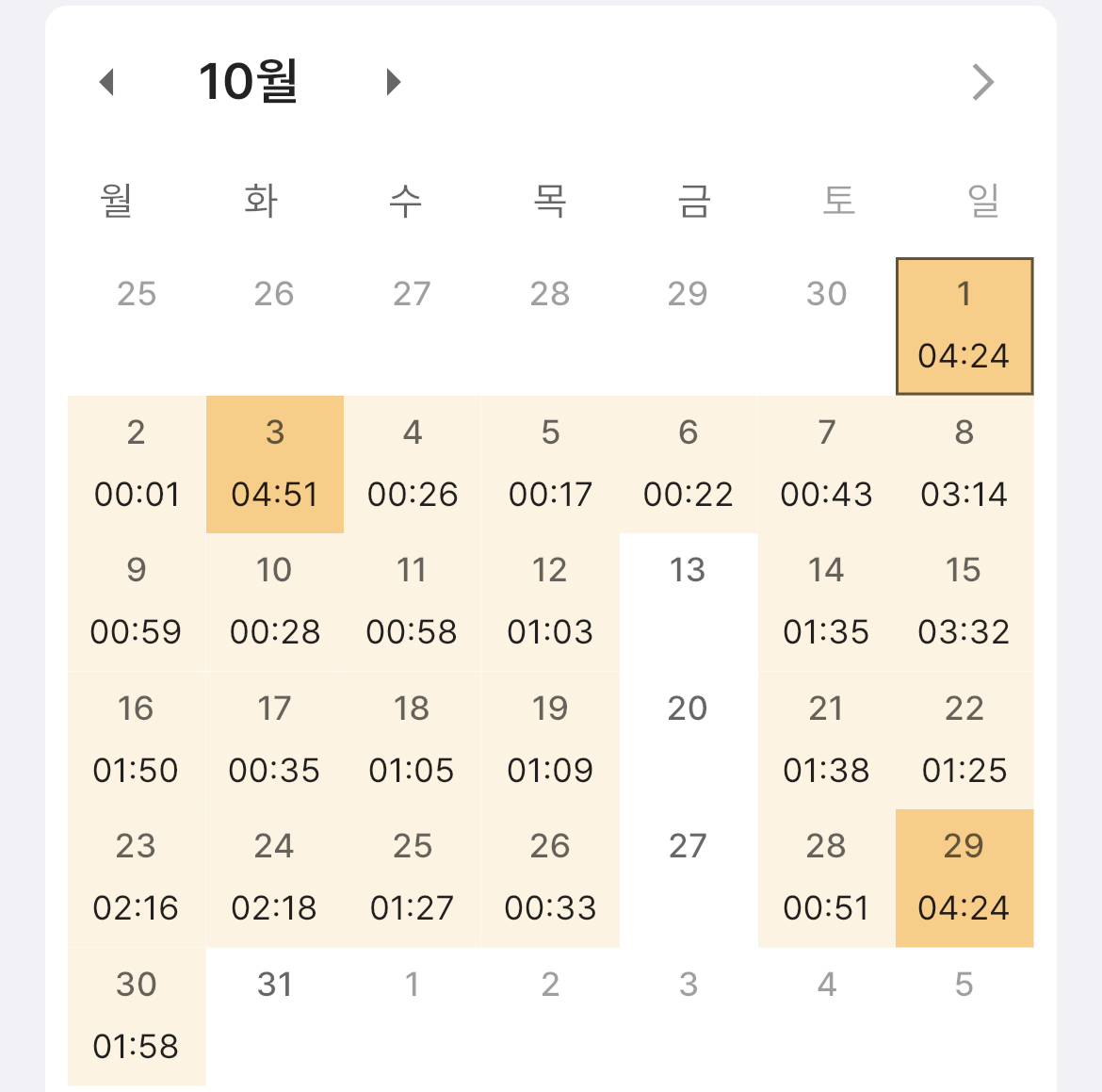Select October 30 with 01:58
The image size is (1102, 1092).
coord(137,1015)
